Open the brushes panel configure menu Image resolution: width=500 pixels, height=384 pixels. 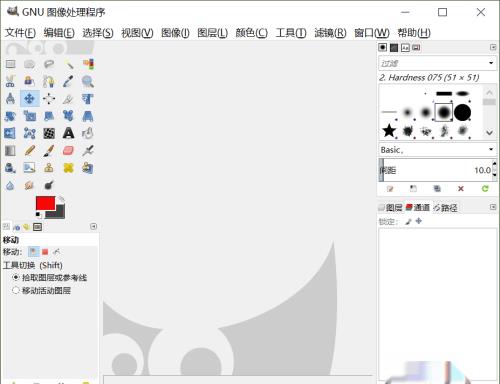493,47
